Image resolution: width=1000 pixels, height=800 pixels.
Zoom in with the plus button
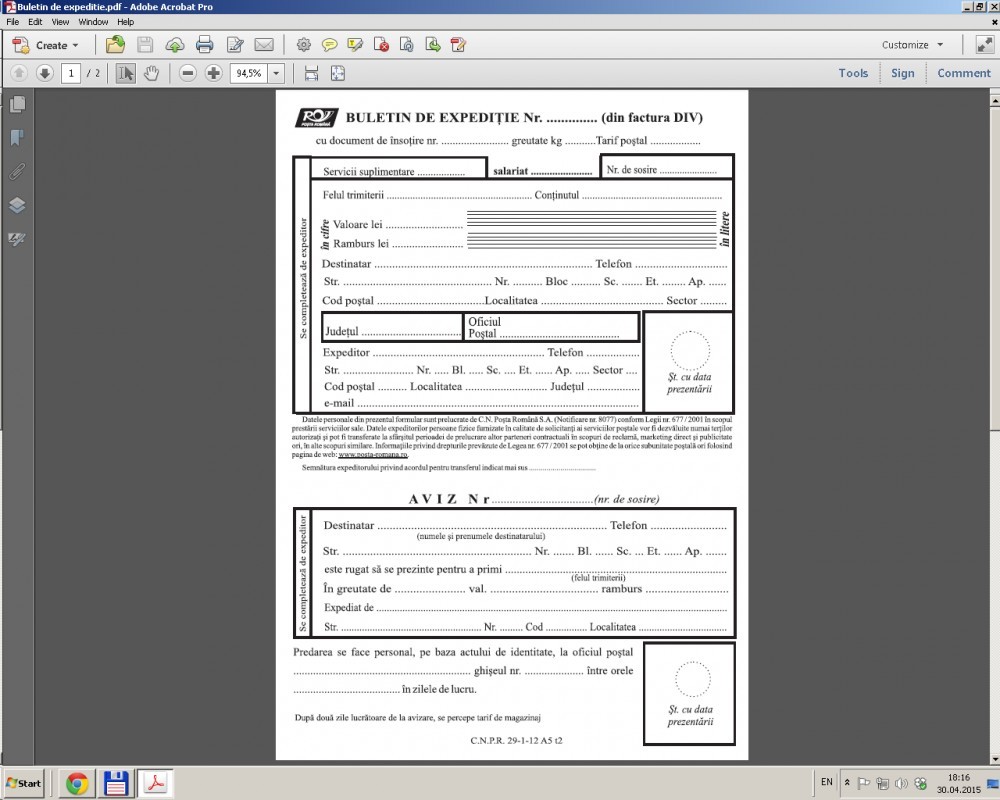coord(214,73)
